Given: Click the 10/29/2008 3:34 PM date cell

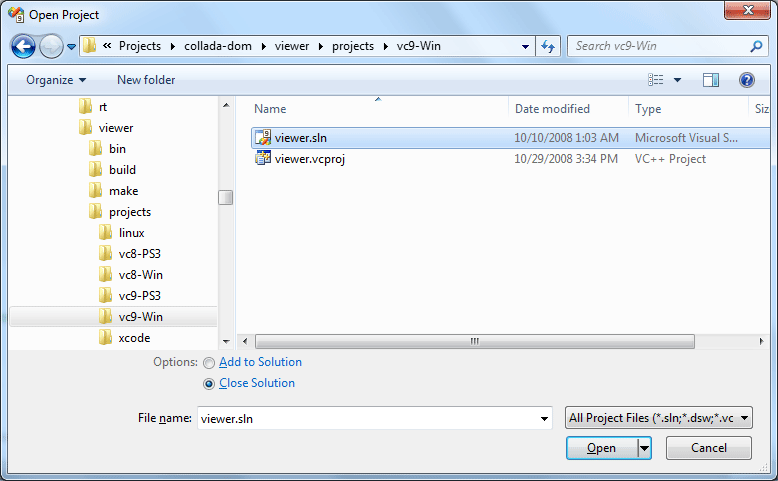Looking at the screenshot, I should (x=566, y=159).
